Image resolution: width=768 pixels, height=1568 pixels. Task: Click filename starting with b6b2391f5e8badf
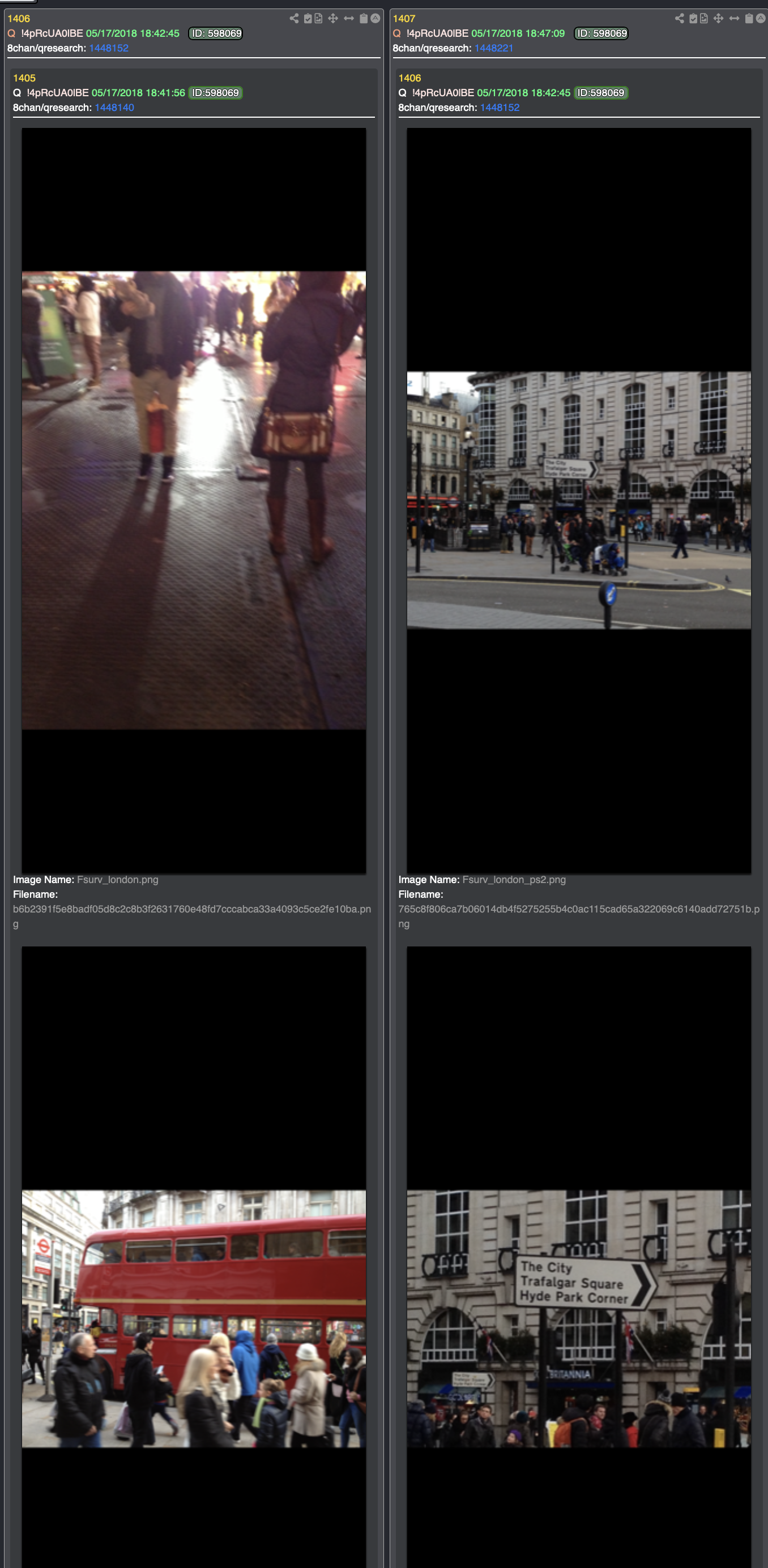[x=192, y=916]
